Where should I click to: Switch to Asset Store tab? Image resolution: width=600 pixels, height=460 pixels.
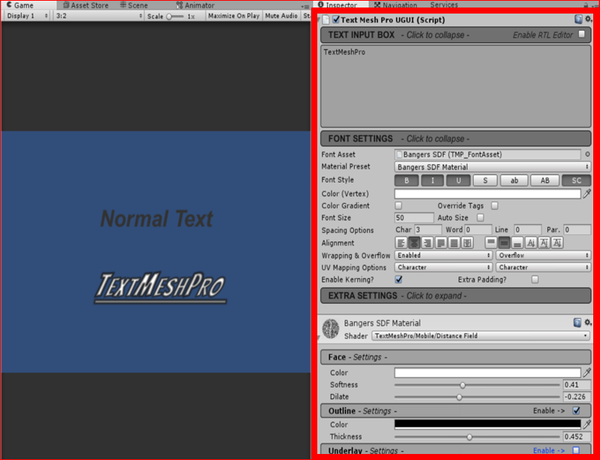86,5
